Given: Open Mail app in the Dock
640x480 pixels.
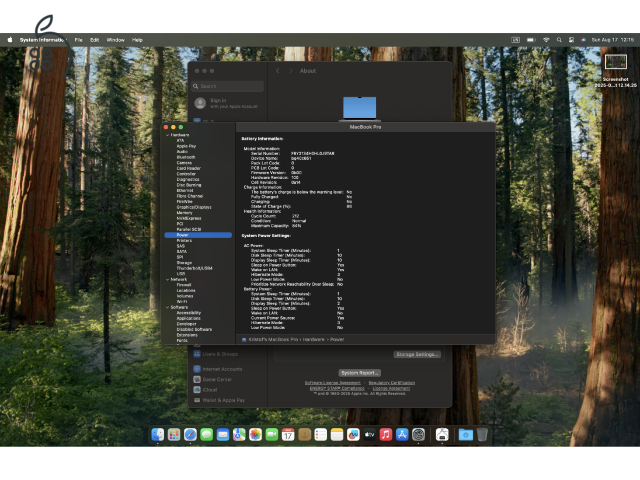Looking at the screenshot, I should tap(223, 435).
